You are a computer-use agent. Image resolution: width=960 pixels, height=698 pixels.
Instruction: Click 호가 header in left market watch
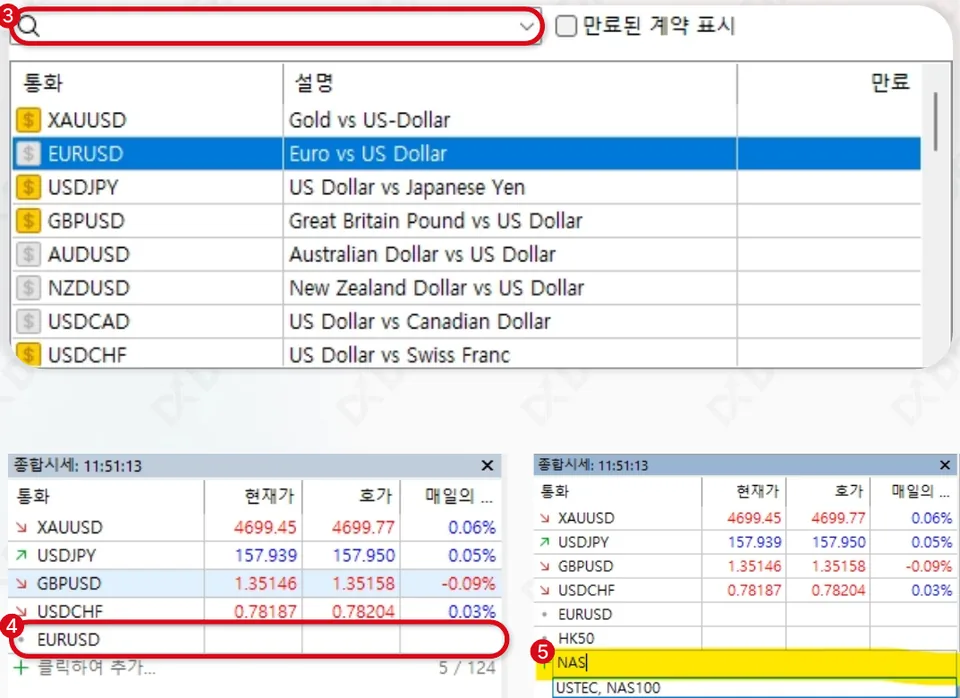(376, 496)
